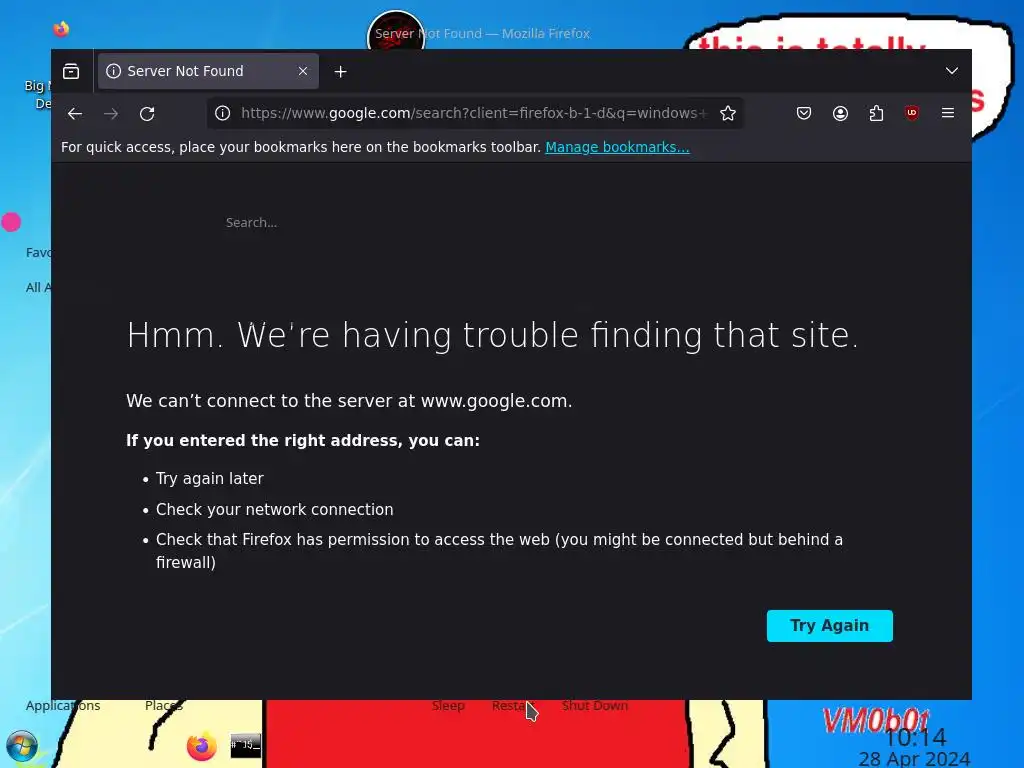1024x768 pixels.
Task: Click the Try Again button
Action: (829, 626)
